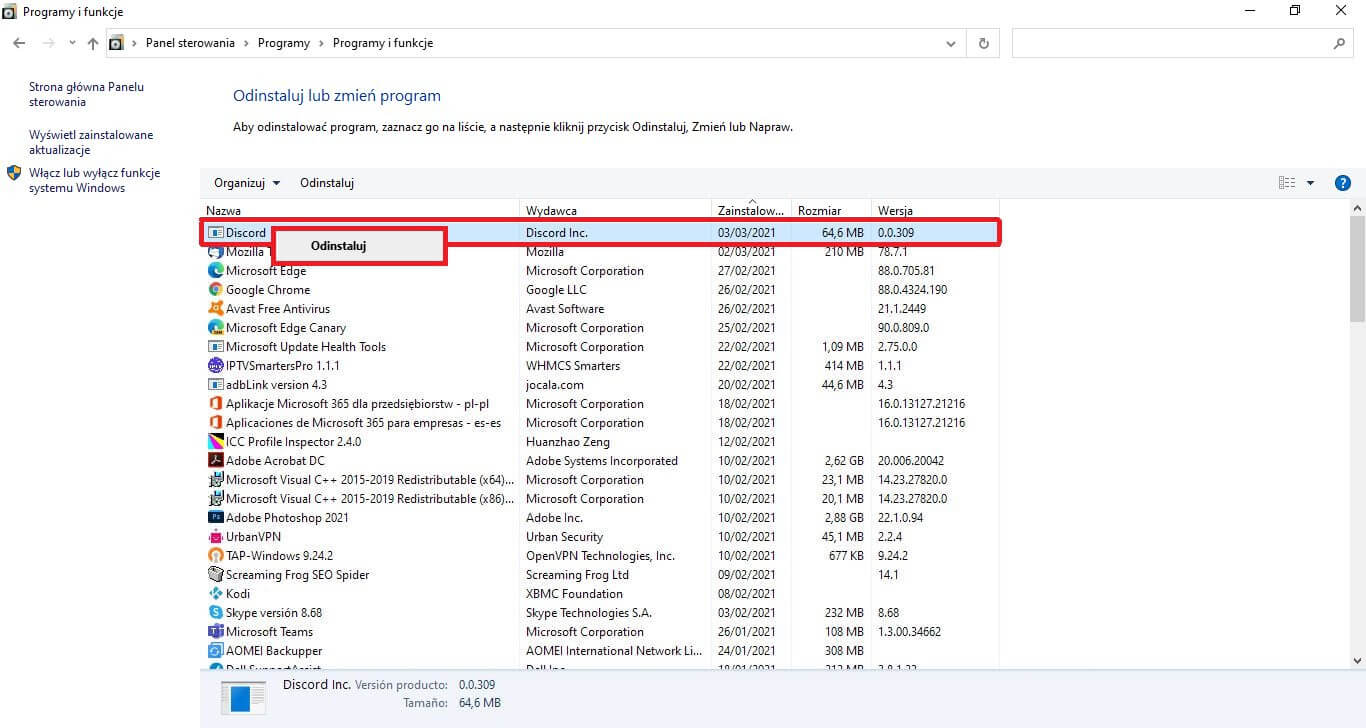Click the adbLink version 4.3 icon
This screenshot has height=728, width=1366.
pyautogui.click(x=215, y=385)
